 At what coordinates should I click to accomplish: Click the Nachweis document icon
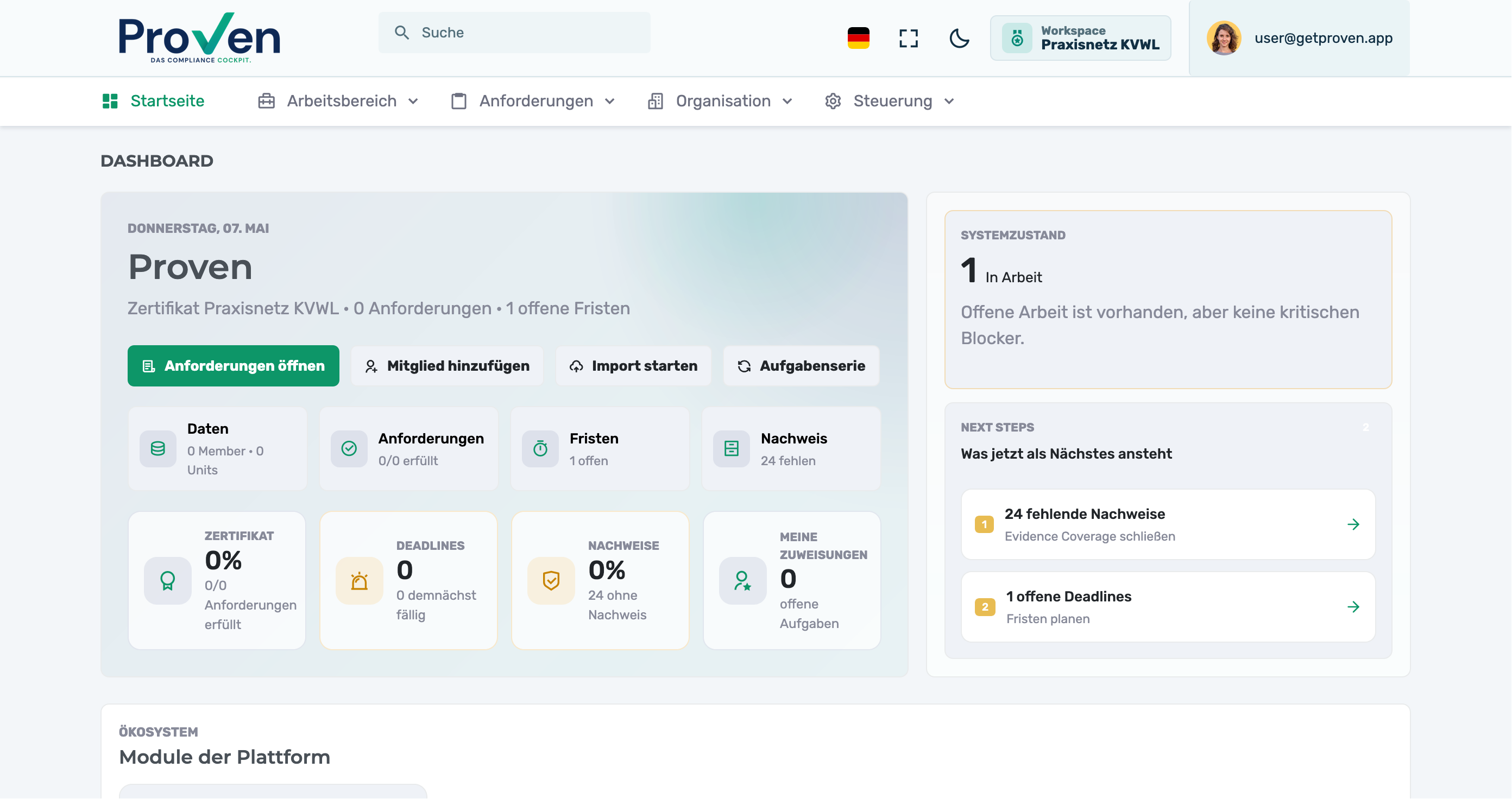click(x=732, y=449)
